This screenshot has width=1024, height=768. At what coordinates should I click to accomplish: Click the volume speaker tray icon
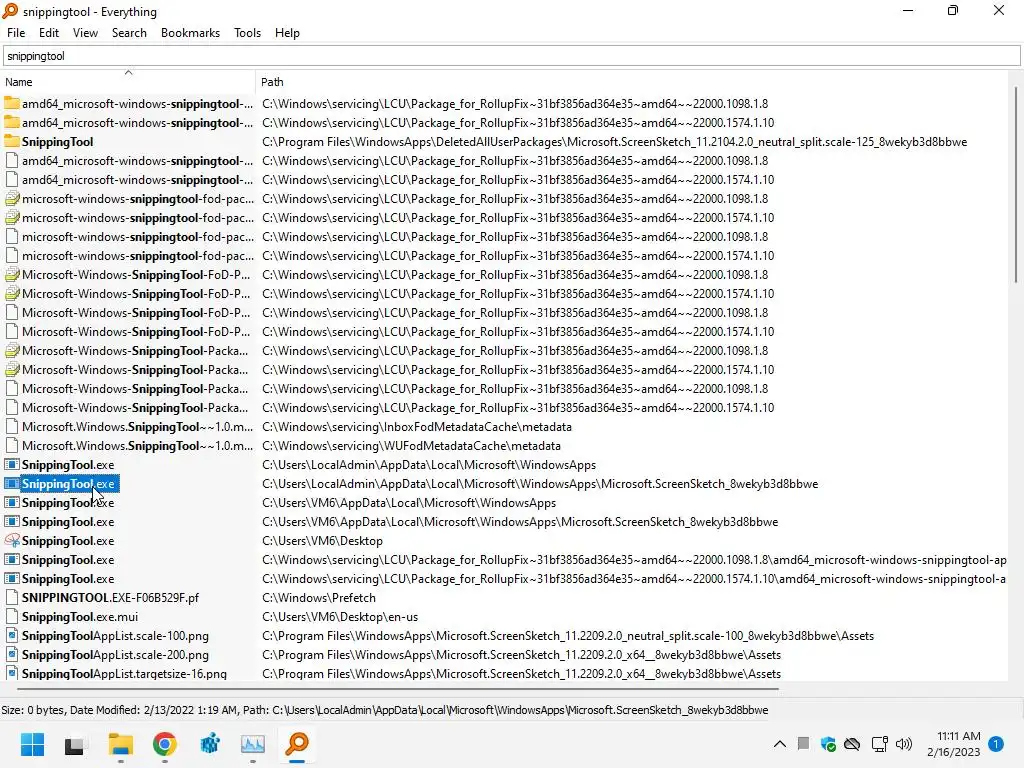pyautogui.click(x=904, y=744)
